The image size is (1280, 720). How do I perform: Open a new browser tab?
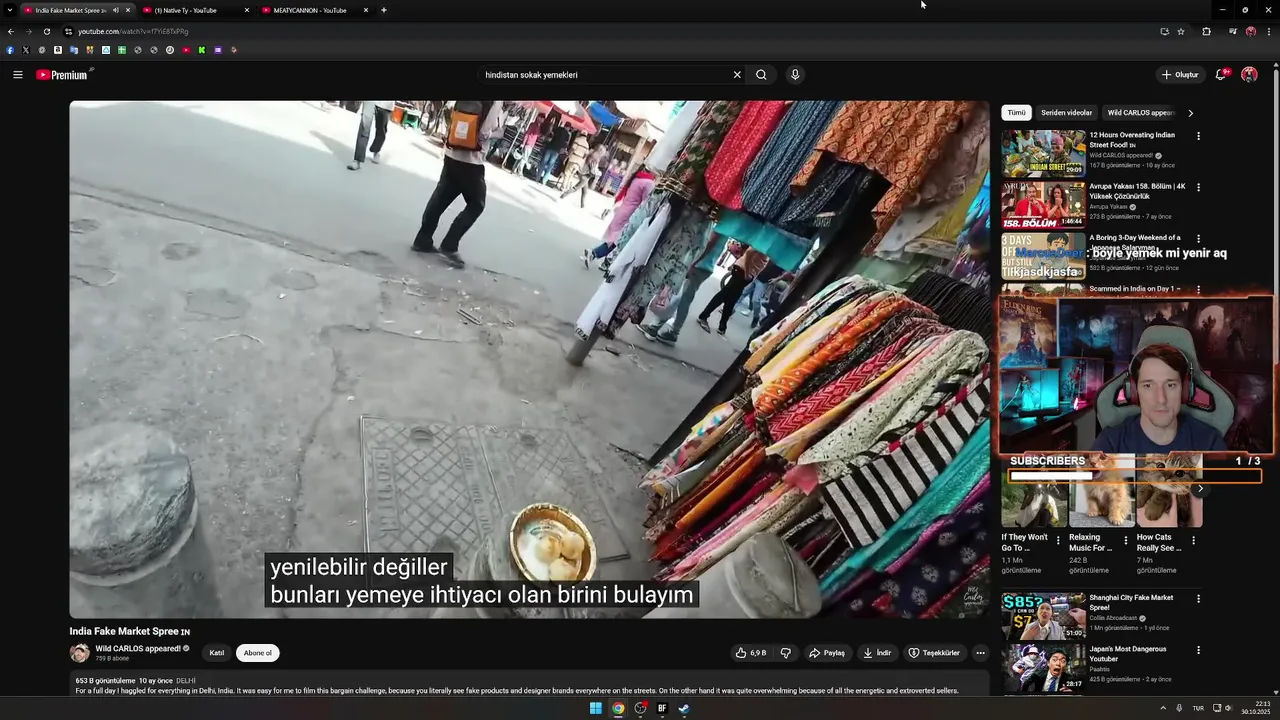pos(384,10)
